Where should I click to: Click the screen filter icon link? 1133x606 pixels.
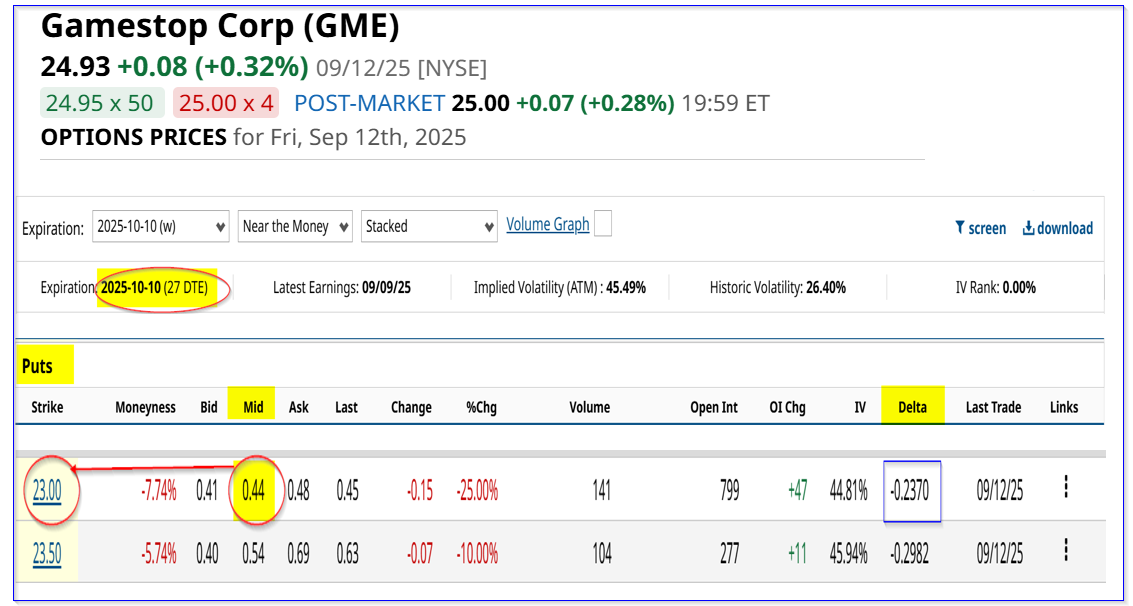point(981,228)
